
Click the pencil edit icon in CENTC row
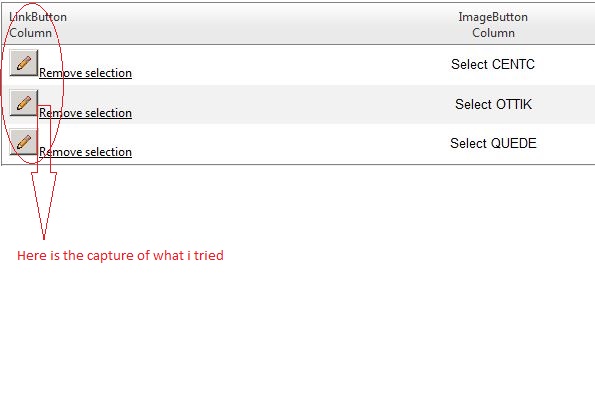click(x=24, y=63)
